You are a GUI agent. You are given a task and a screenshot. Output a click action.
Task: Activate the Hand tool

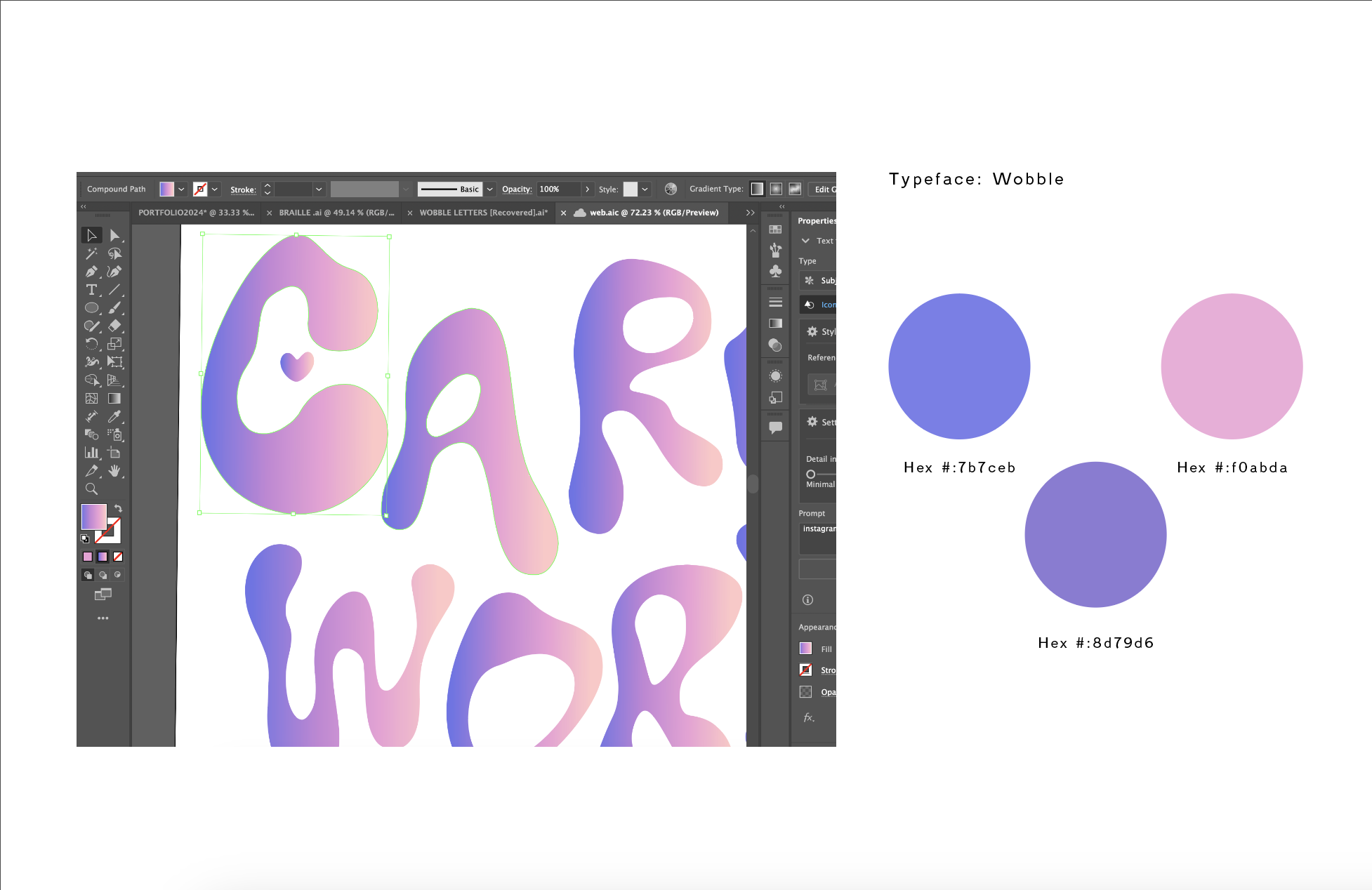(114, 471)
